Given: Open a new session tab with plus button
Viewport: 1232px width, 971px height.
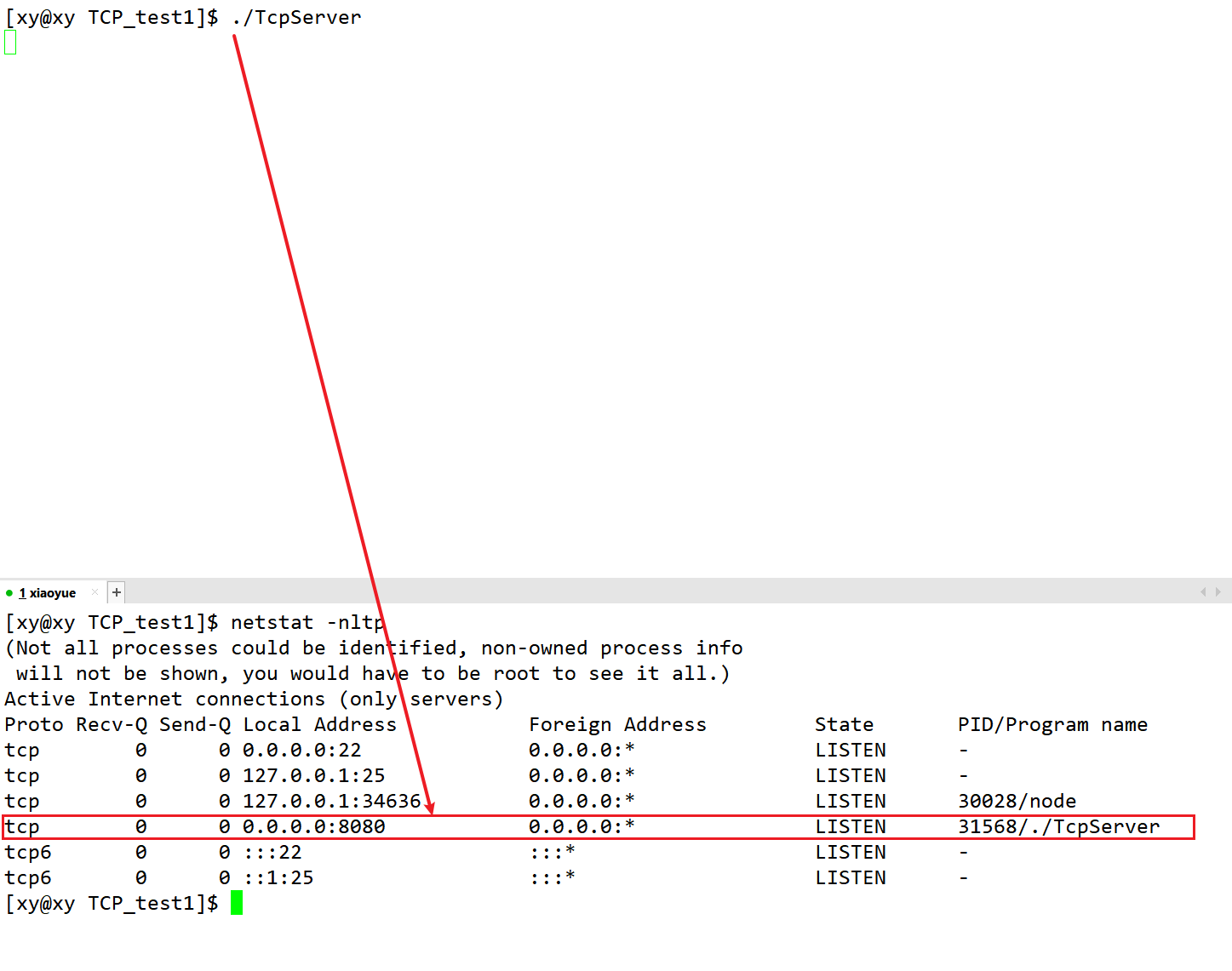Looking at the screenshot, I should 117,592.
